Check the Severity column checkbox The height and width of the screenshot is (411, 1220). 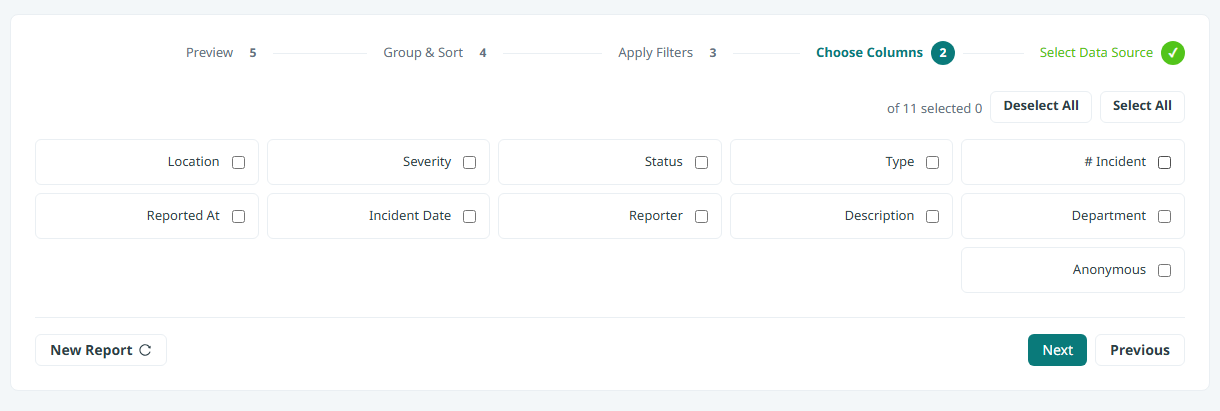[x=469, y=162]
